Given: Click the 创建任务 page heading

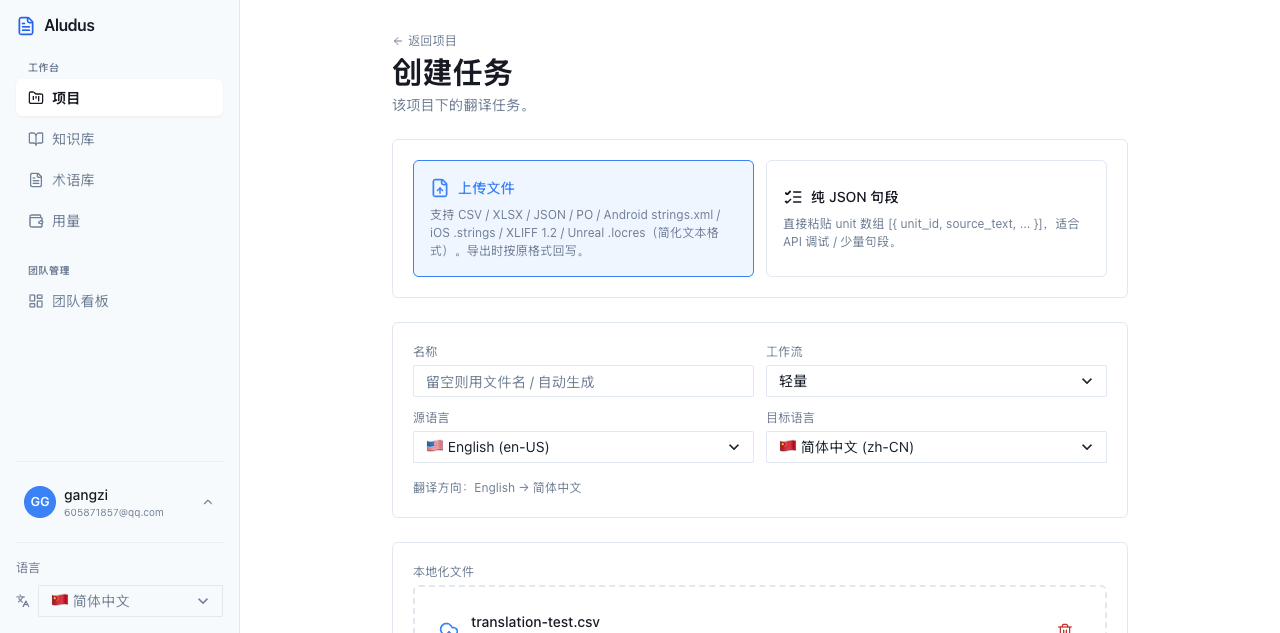Looking at the screenshot, I should pos(452,73).
